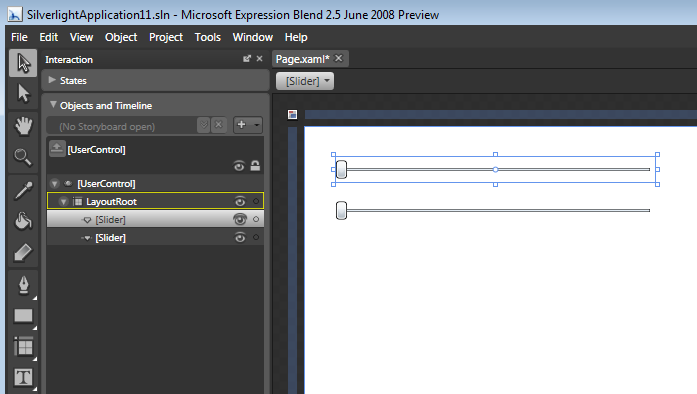The height and width of the screenshot is (394, 697).
Task: Open the [Slider] breadcrumb dropdown
Action: point(305,81)
